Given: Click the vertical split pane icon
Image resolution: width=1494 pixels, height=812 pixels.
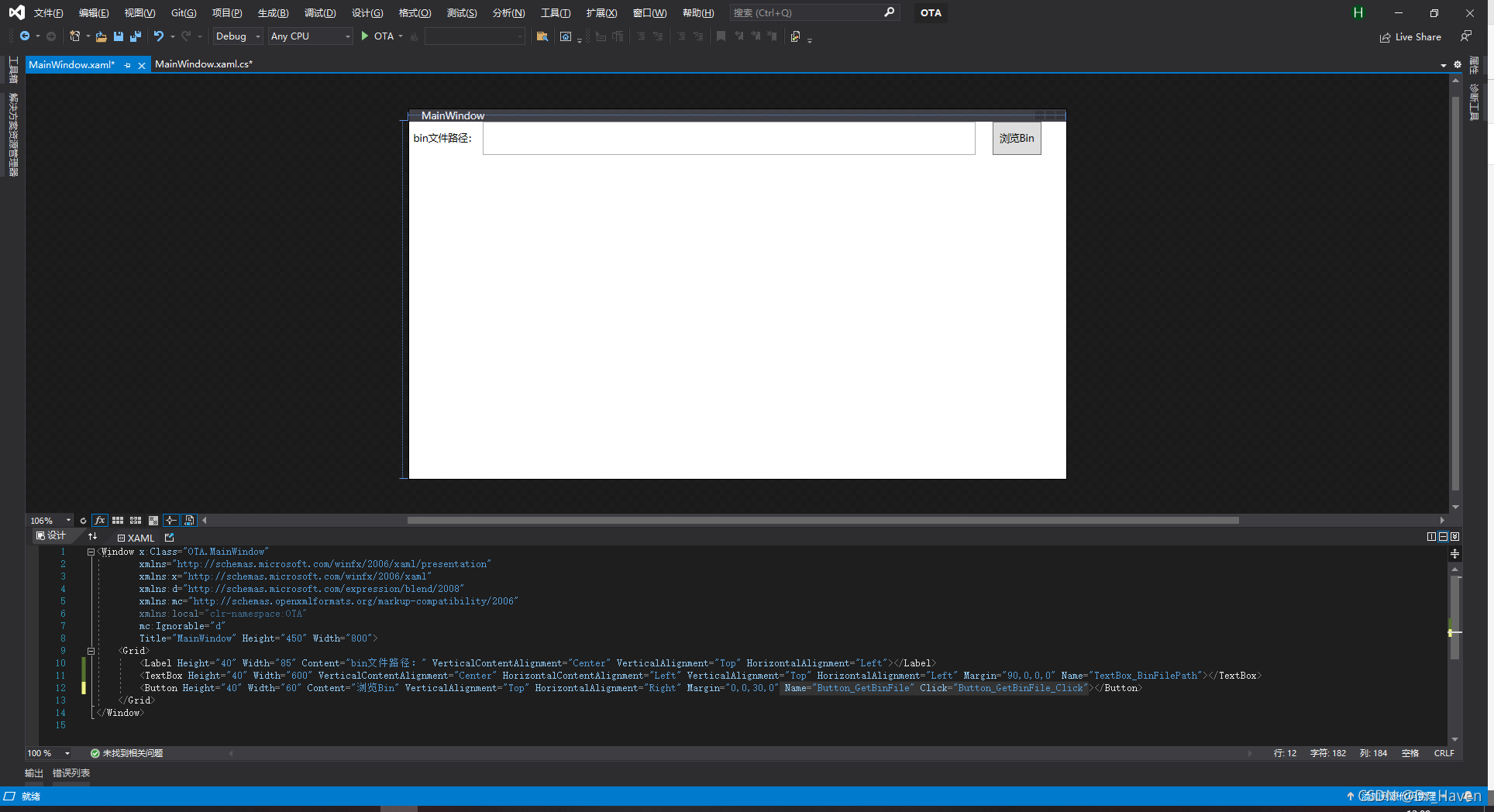Looking at the screenshot, I should click(1431, 536).
